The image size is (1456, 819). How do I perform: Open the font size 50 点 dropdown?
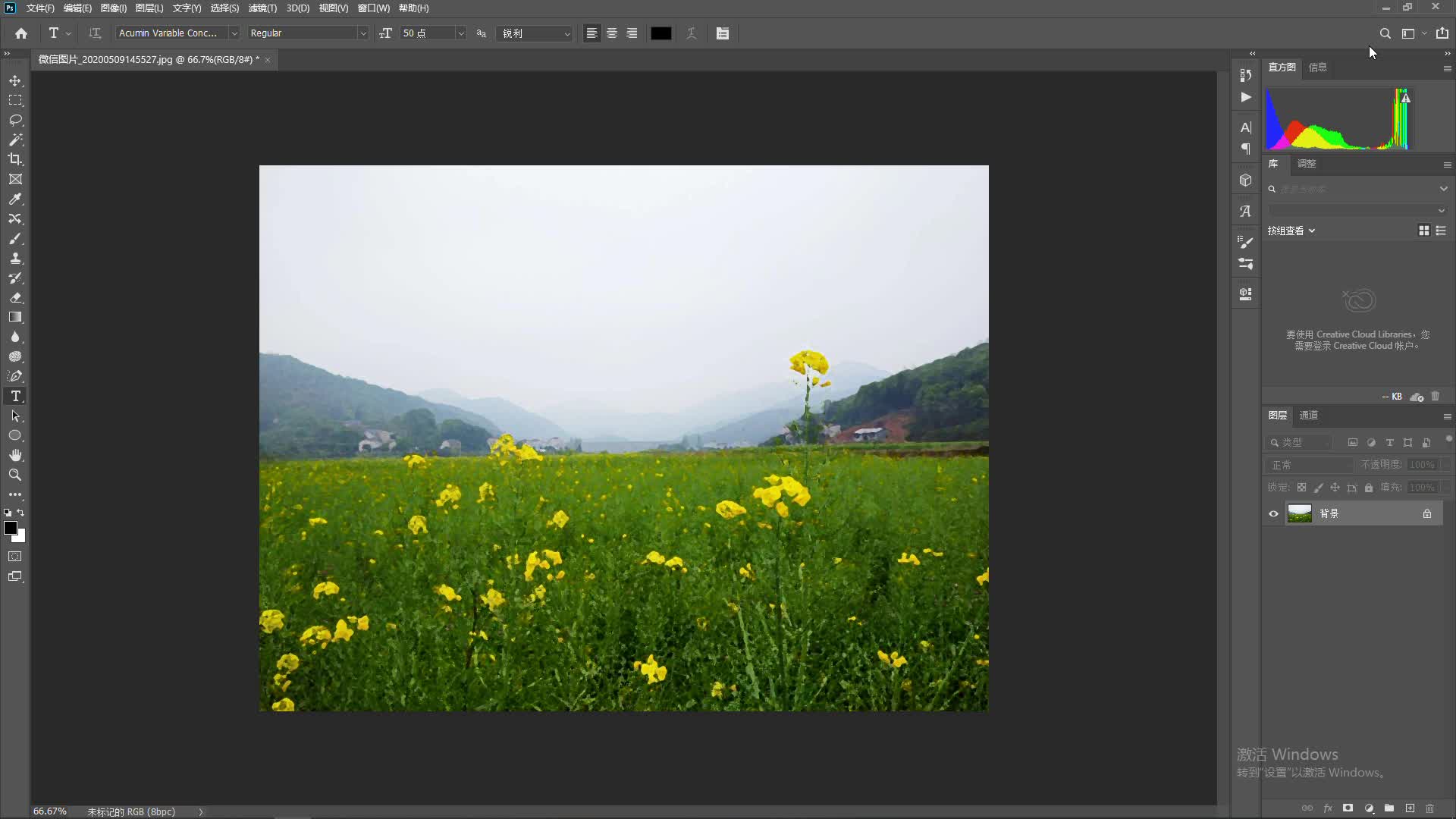coord(460,33)
